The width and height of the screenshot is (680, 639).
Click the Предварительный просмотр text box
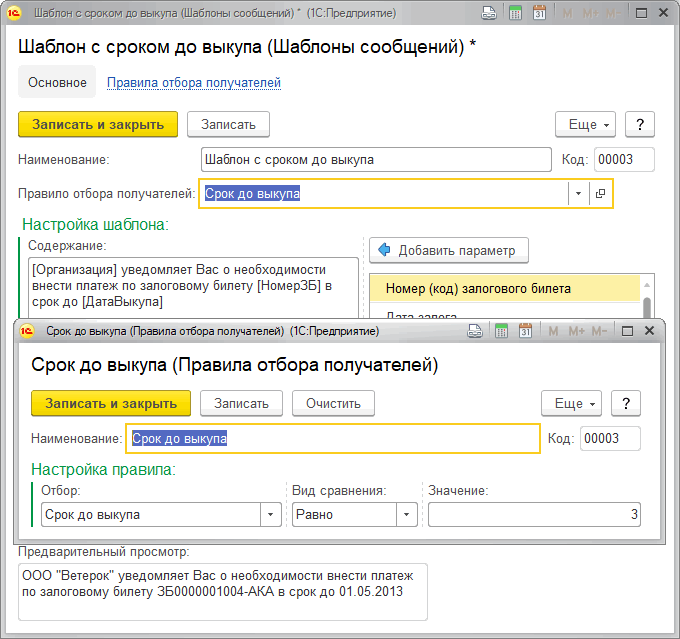point(223,592)
